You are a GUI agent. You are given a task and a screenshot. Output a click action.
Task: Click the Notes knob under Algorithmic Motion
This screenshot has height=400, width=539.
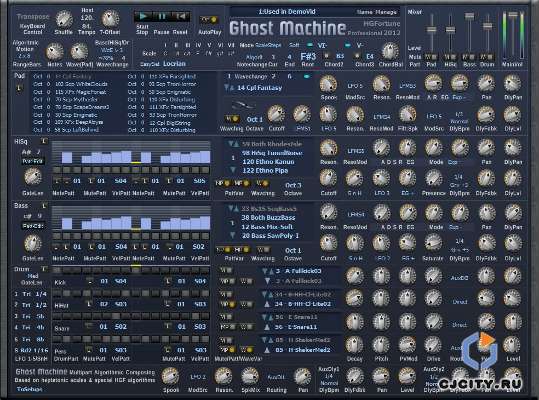[55, 52]
